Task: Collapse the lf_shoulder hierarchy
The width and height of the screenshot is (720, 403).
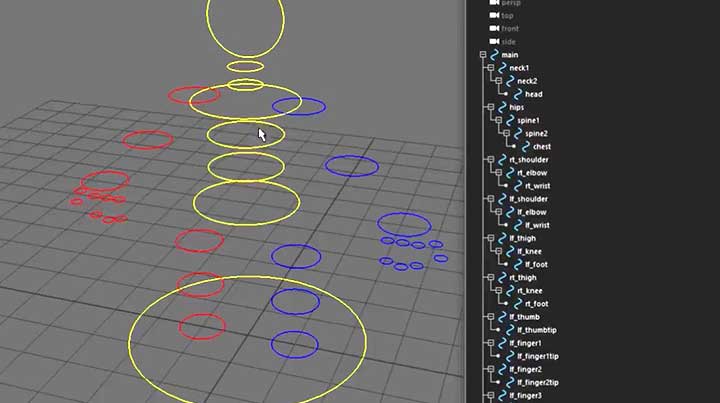Action: tap(491, 199)
